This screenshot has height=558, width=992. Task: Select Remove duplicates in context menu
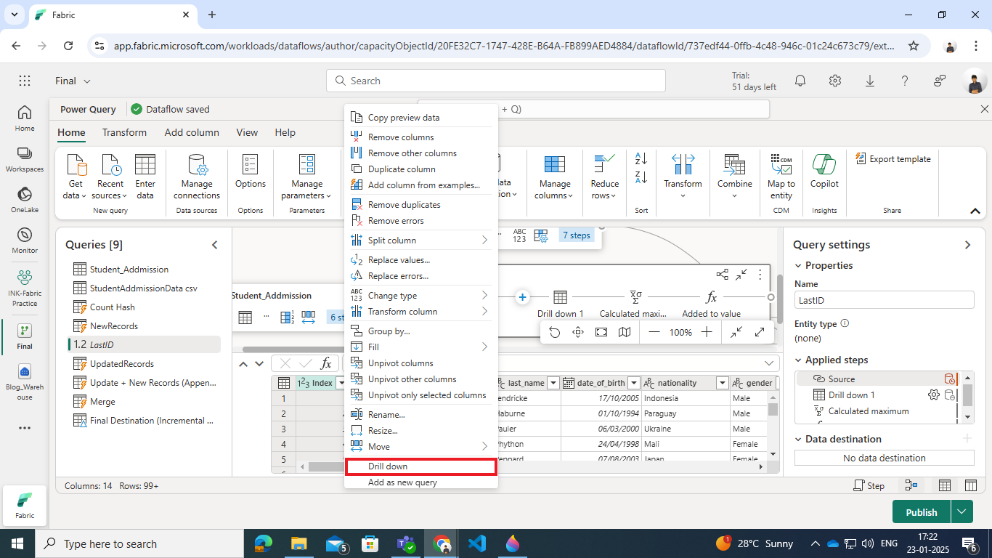[421, 204]
